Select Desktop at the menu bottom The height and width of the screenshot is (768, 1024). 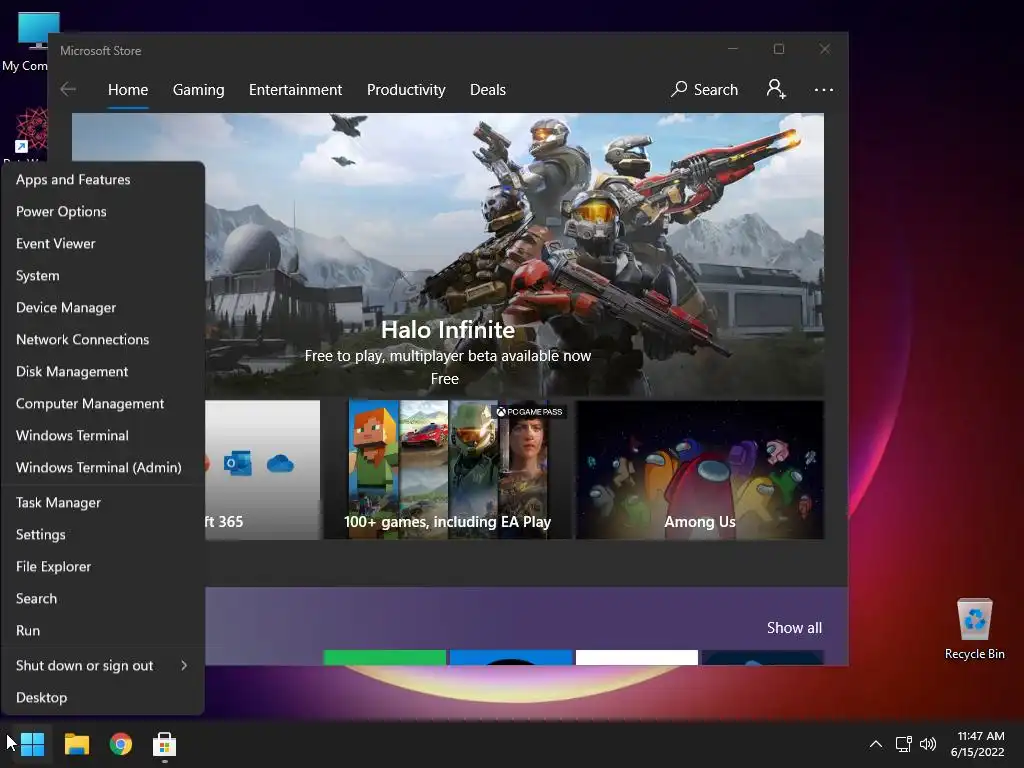pos(103,697)
